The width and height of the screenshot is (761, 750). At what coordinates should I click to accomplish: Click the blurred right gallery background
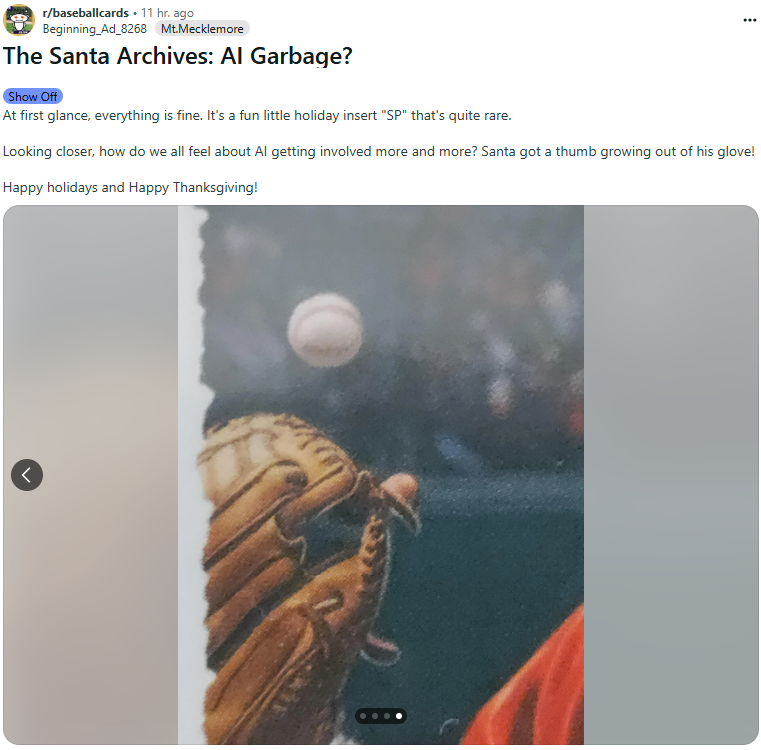click(x=671, y=340)
